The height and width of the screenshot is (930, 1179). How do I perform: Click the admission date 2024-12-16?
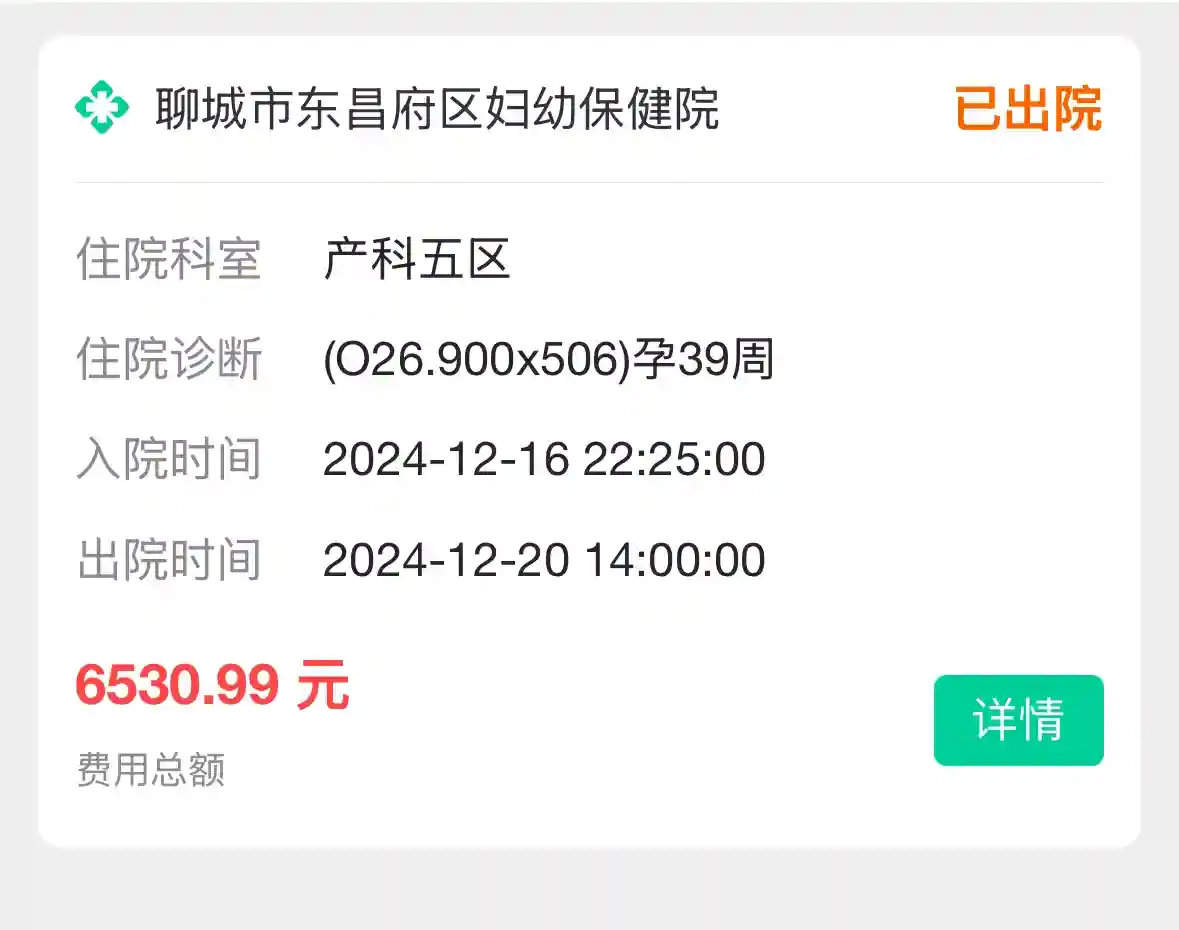(x=446, y=460)
